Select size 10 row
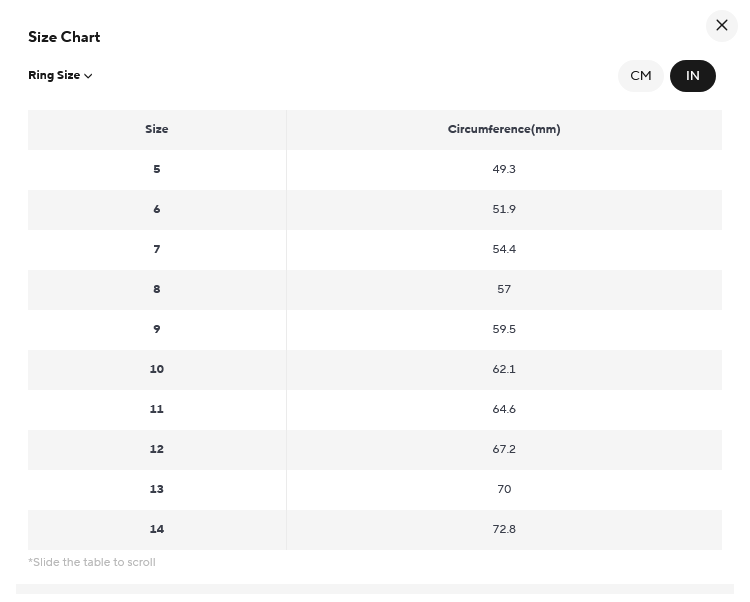This screenshot has height=602, width=750. point(375,370)
